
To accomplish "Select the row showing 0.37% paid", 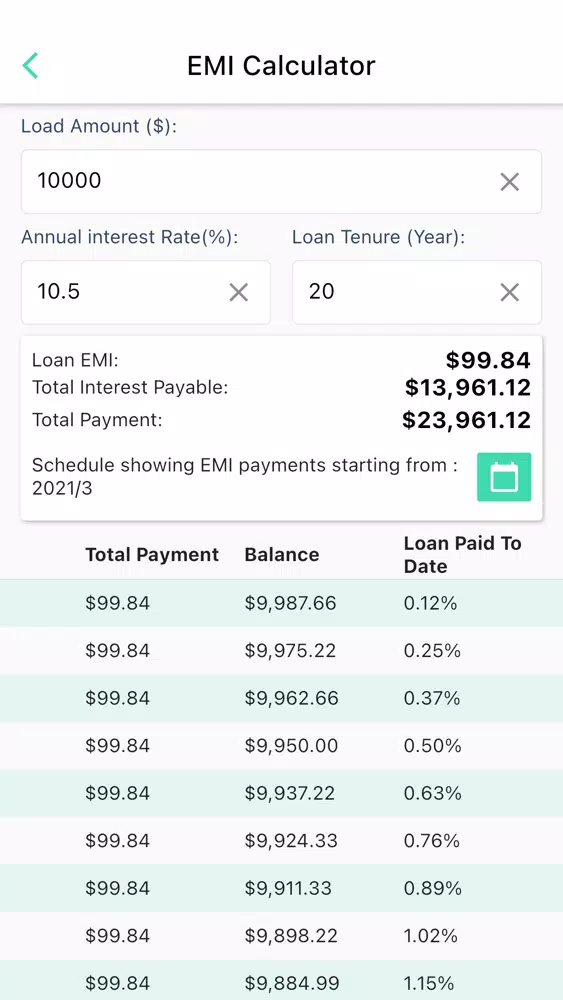I will pyautogui.click(x=281, y=698).
